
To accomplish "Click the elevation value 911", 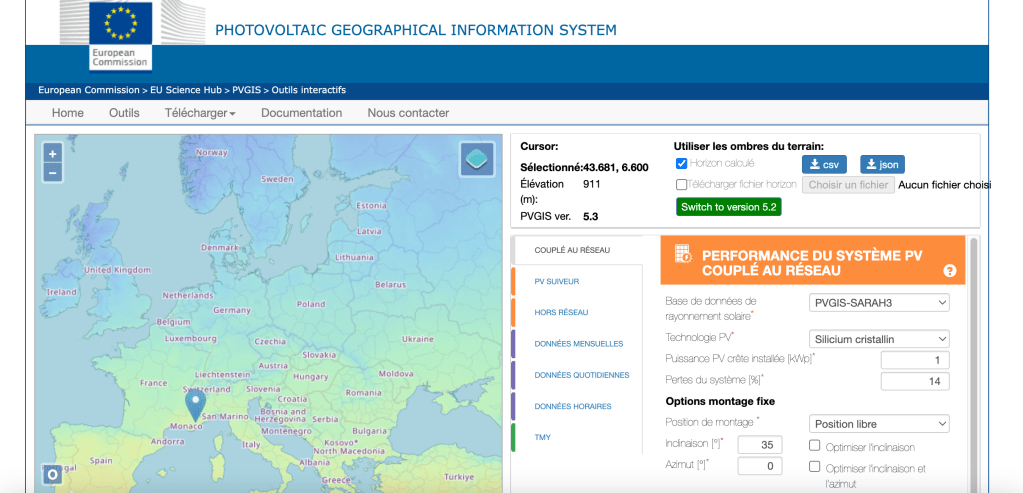I will pos(591,184).
